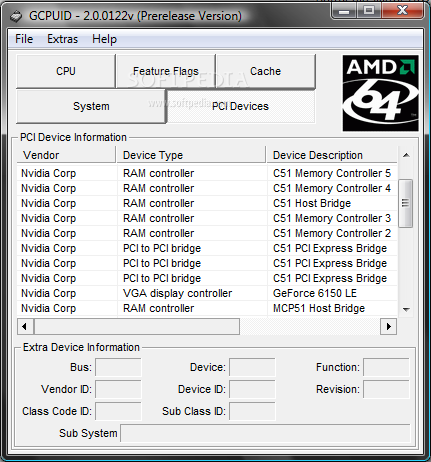This screenshot has height=462, width=431.
Task: Select the C51 Host Bridge row
Action: [207, 203]
